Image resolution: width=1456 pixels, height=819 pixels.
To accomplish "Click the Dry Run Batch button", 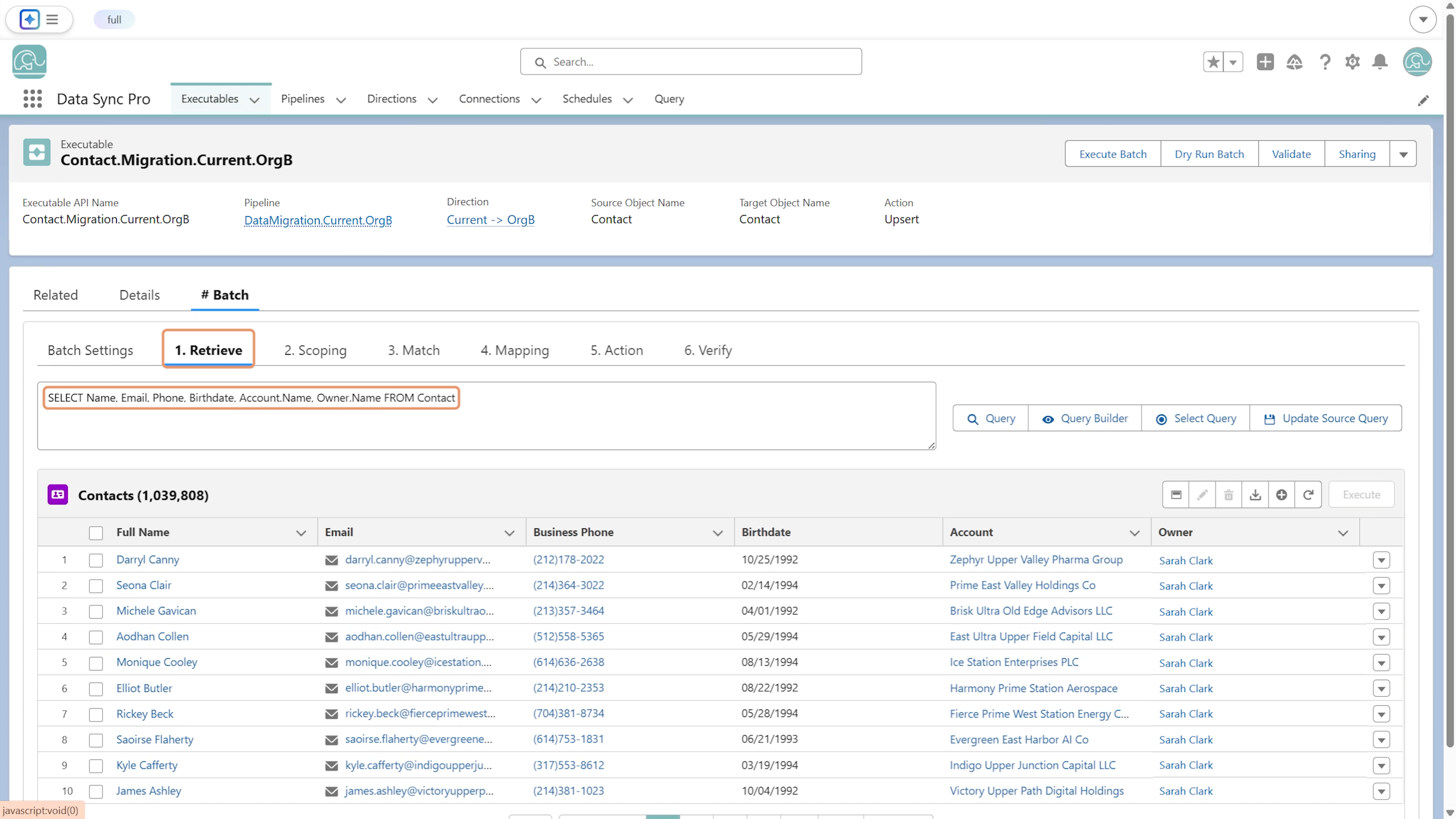I will coord(1210,154).
